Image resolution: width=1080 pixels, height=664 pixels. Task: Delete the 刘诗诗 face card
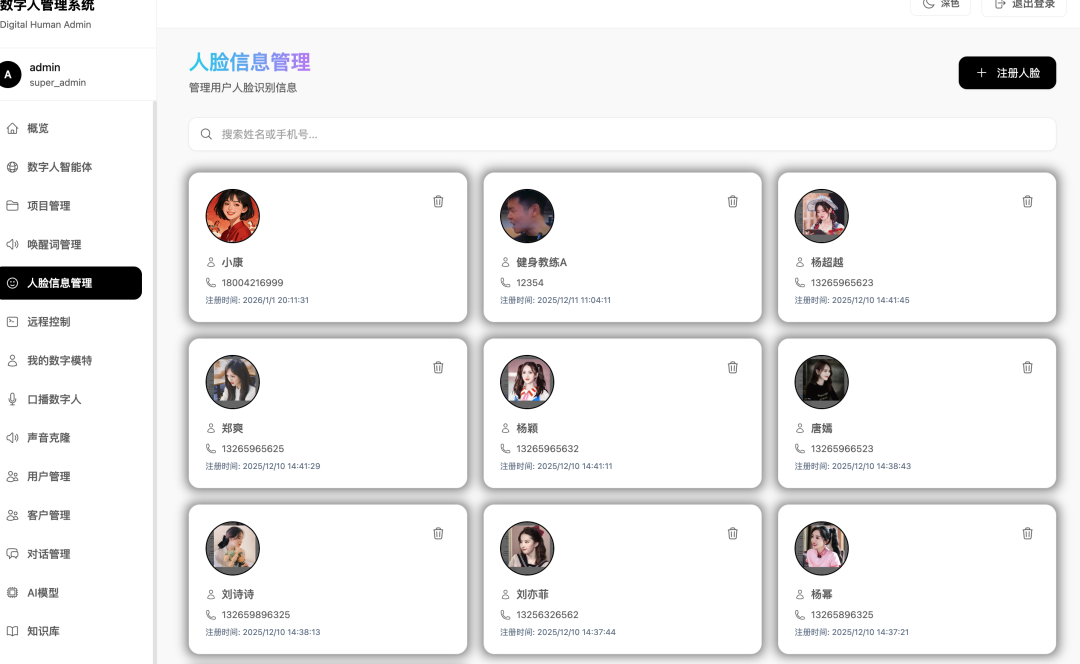pos(438,534)
